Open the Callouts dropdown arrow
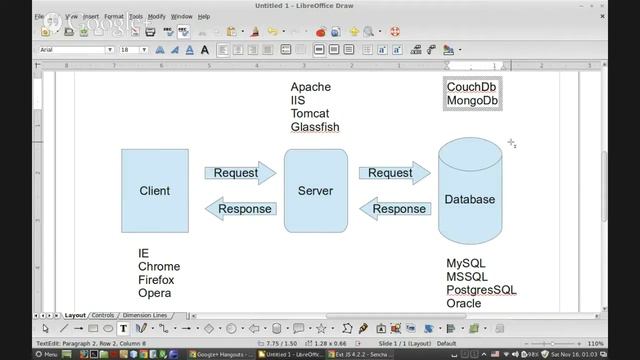Viewport: 640px width, 360px height. [310, 329]
